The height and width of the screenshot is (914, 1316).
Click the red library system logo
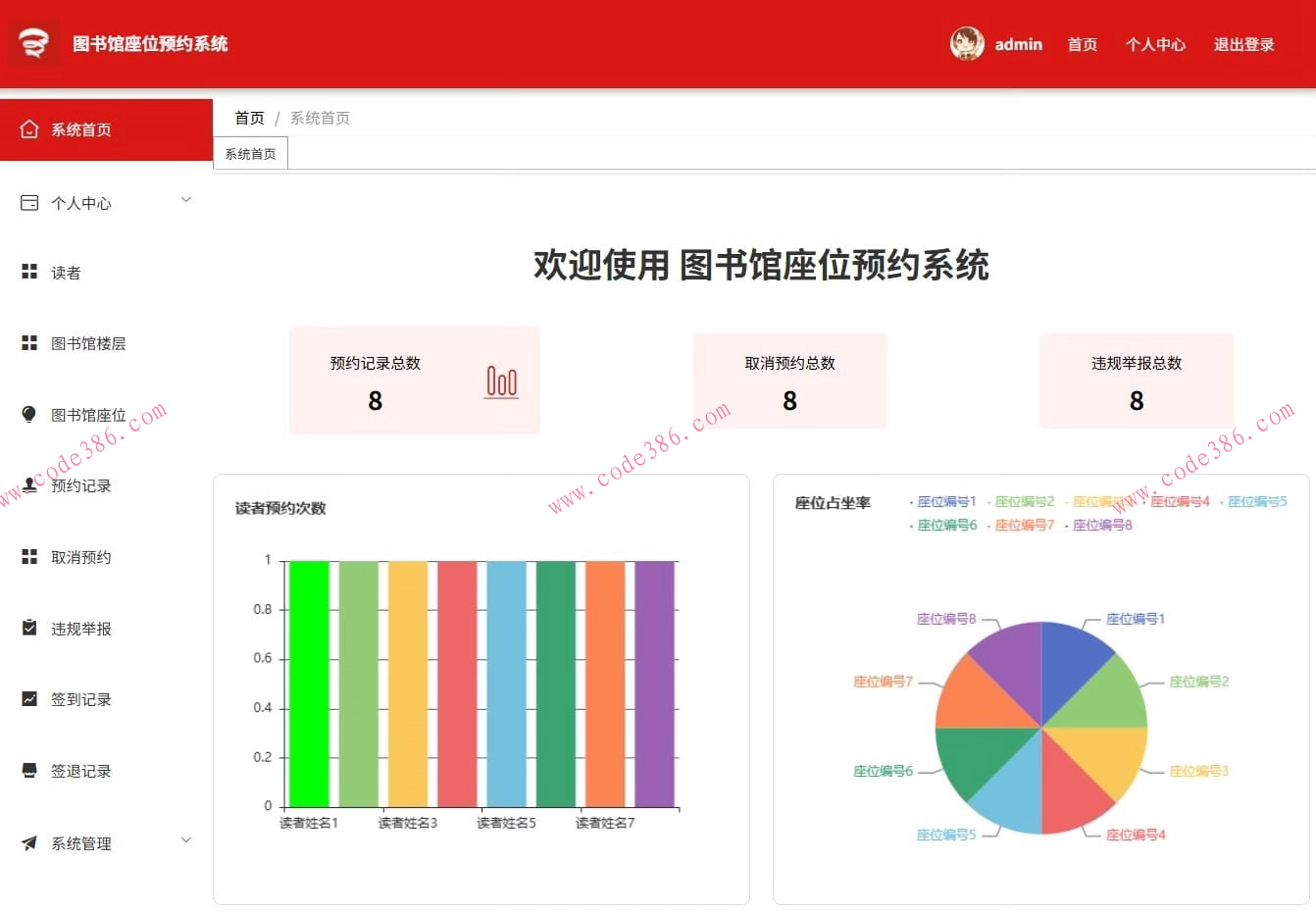click(x=33, y=43)
